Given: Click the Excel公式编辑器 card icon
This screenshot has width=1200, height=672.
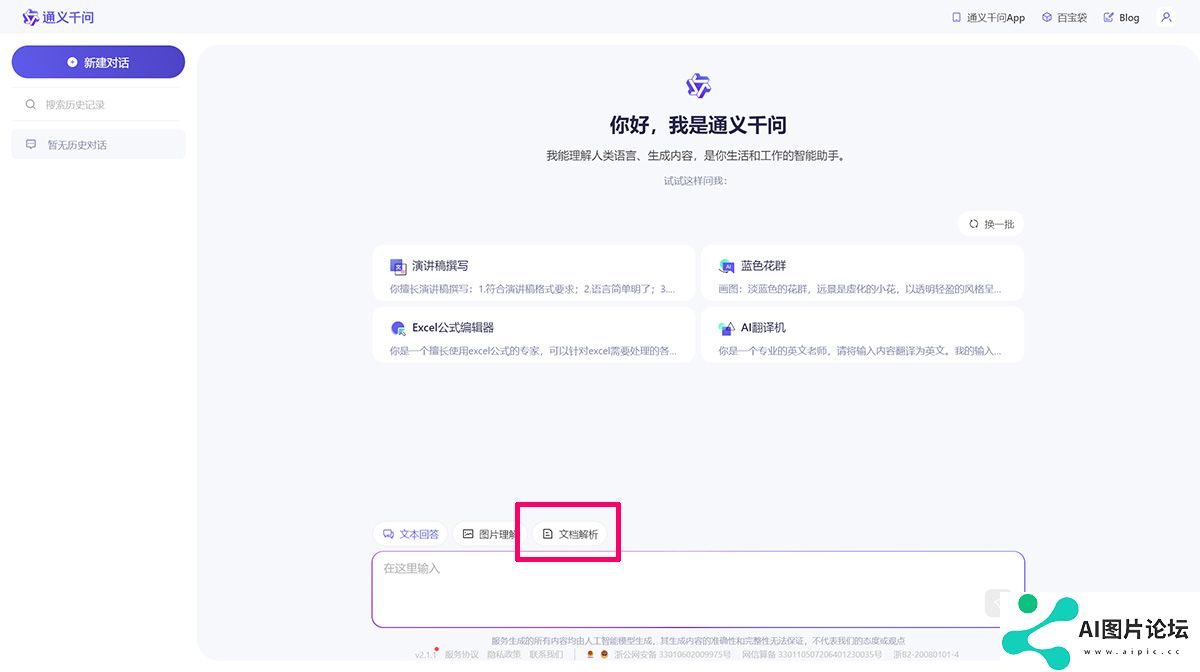Looking at the screenshot, I should coord(398,328).
